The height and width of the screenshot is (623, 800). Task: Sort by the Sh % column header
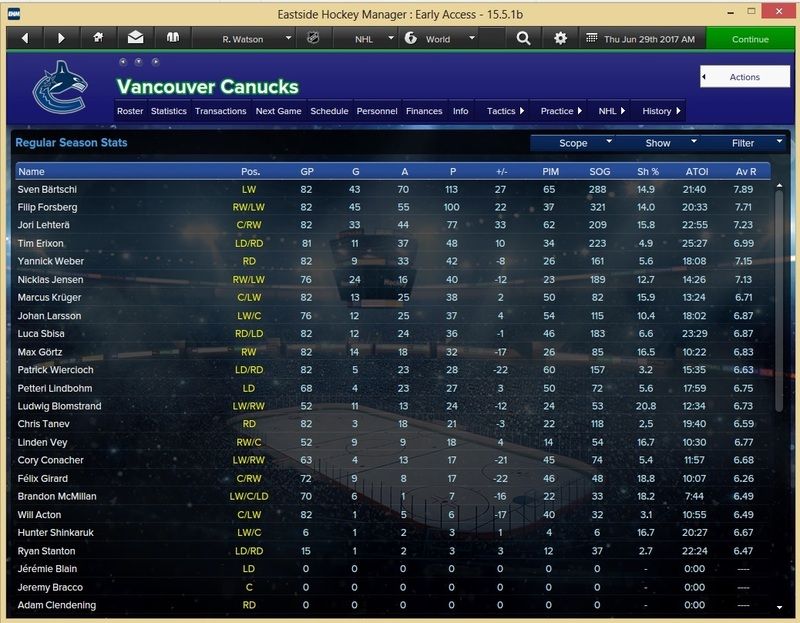647,171
